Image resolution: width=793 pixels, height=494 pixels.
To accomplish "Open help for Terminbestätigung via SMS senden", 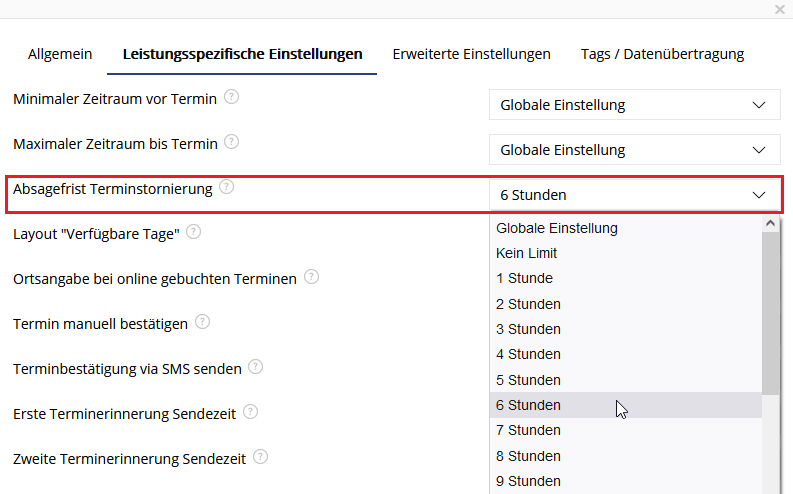I will click(x=256, y=367).
